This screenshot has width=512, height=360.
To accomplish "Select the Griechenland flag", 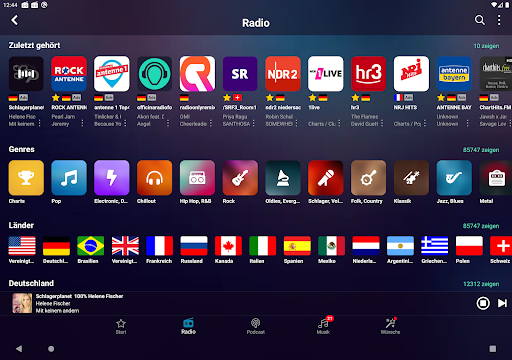I will 435,246.
